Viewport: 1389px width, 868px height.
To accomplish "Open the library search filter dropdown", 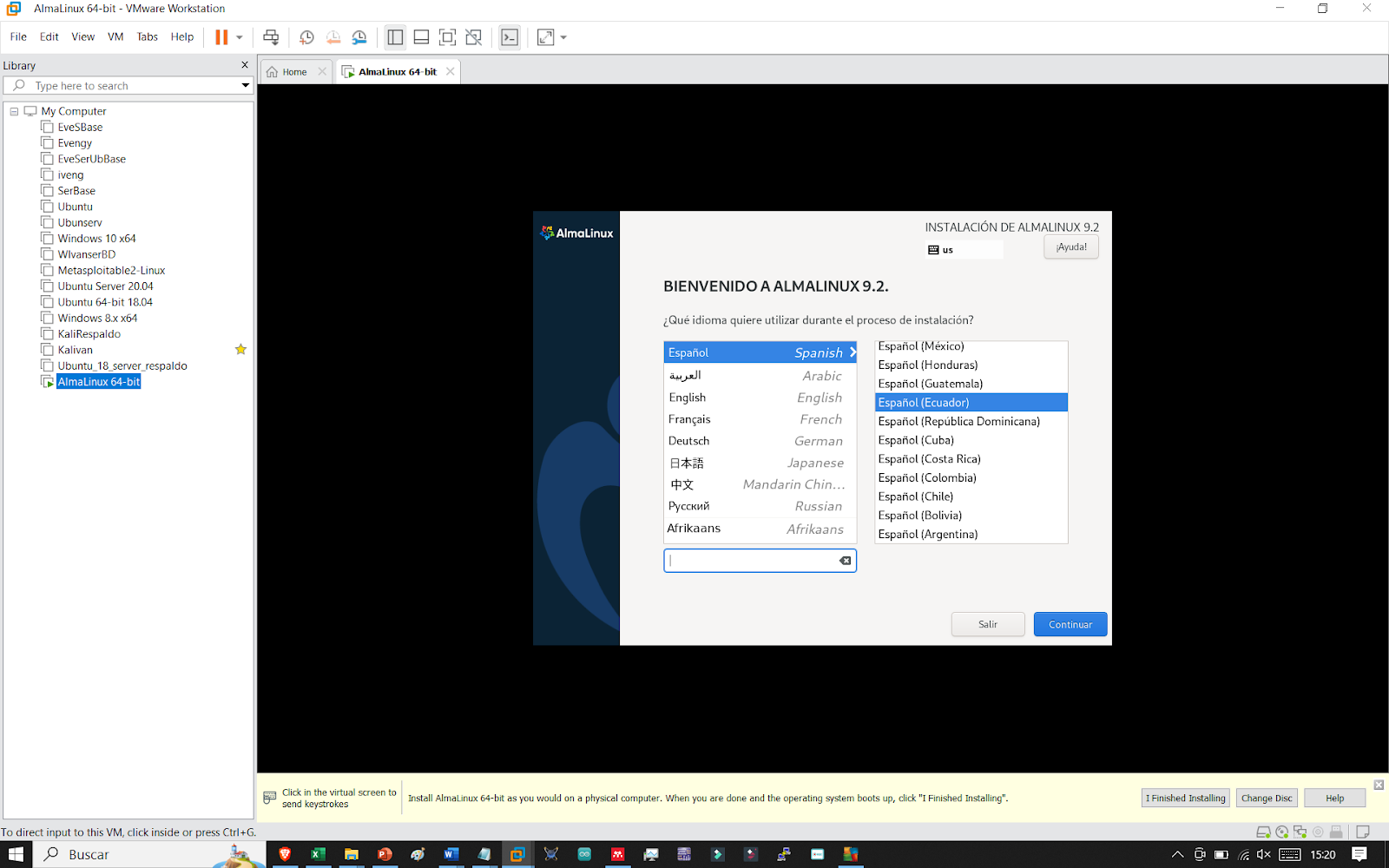I will point(246,85).
